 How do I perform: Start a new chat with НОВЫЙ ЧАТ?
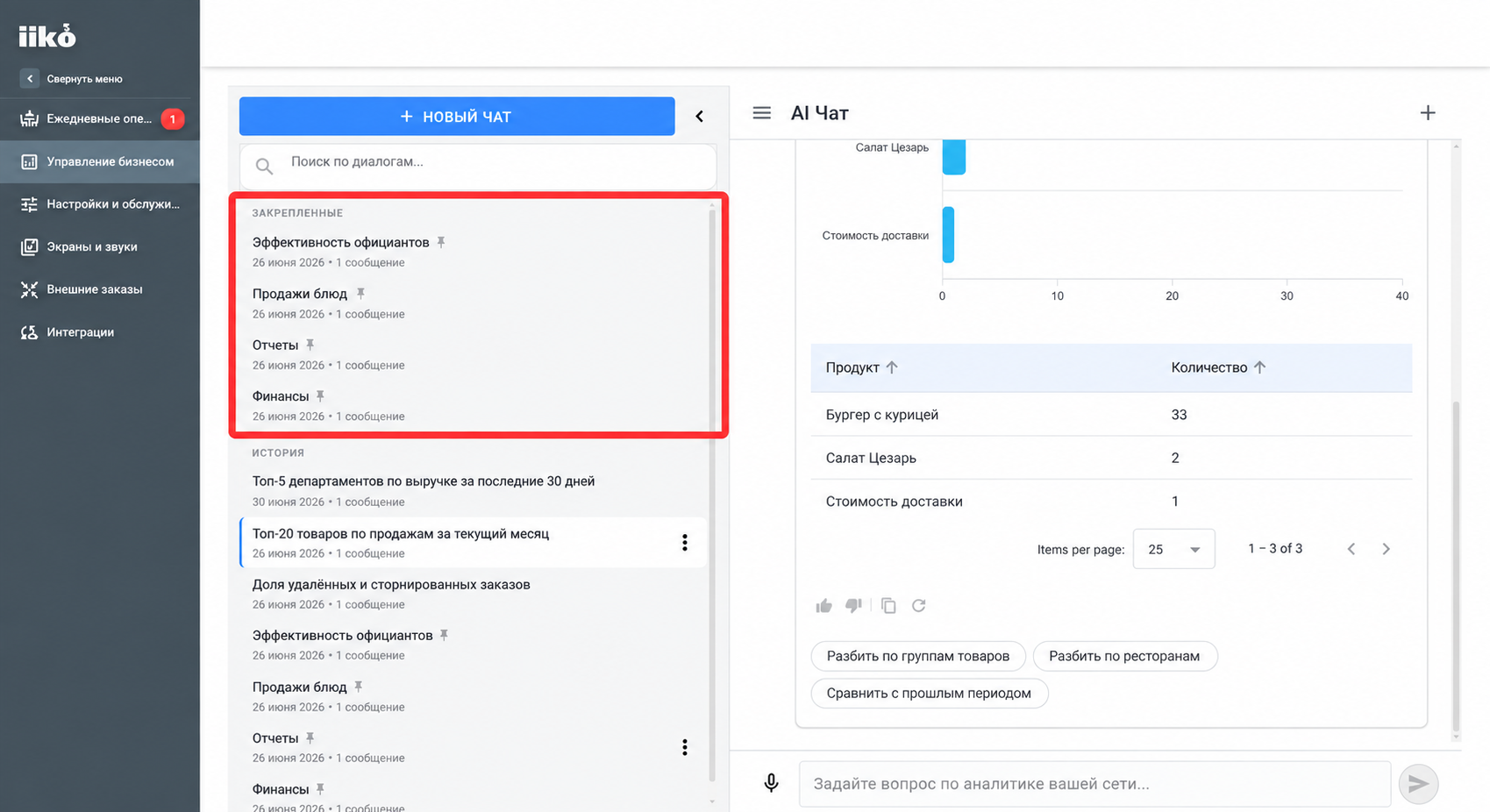[x=457, y=117]
